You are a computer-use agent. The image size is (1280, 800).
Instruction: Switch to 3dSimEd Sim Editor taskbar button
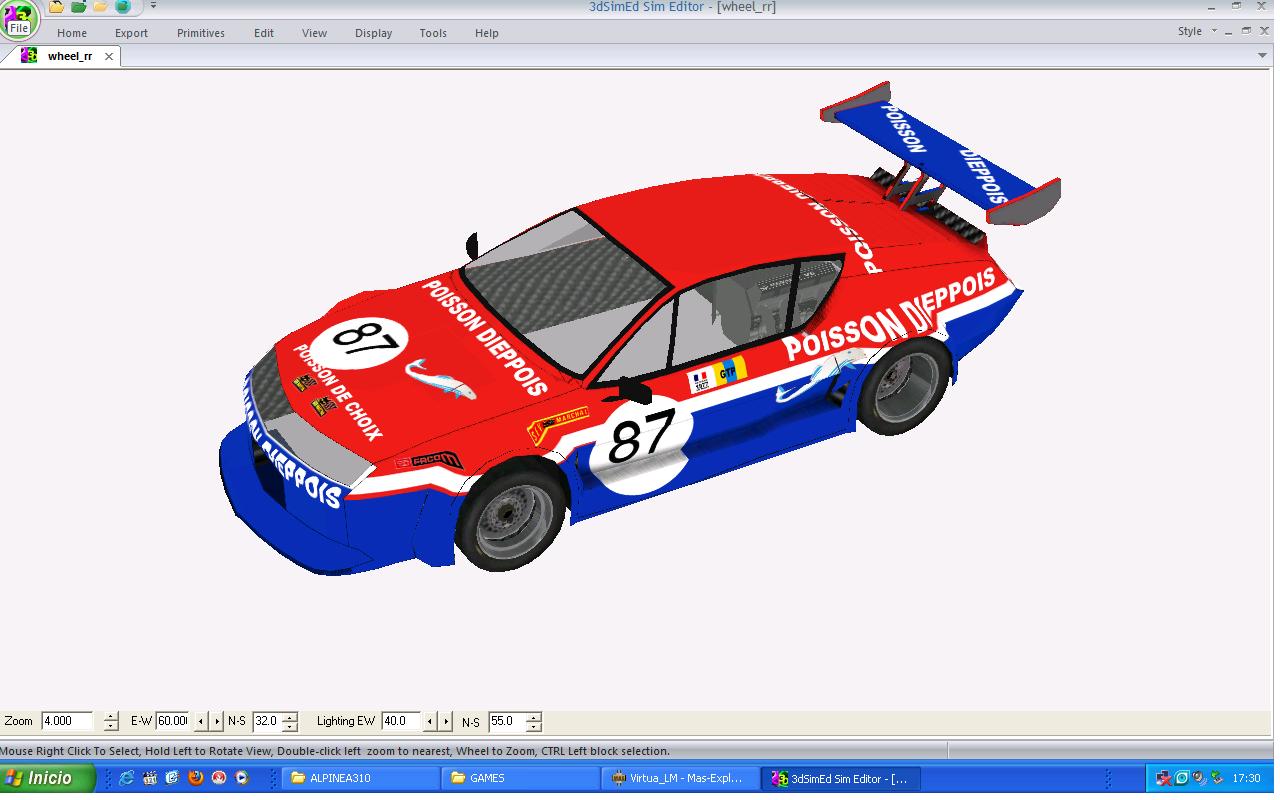pos(841,778)
